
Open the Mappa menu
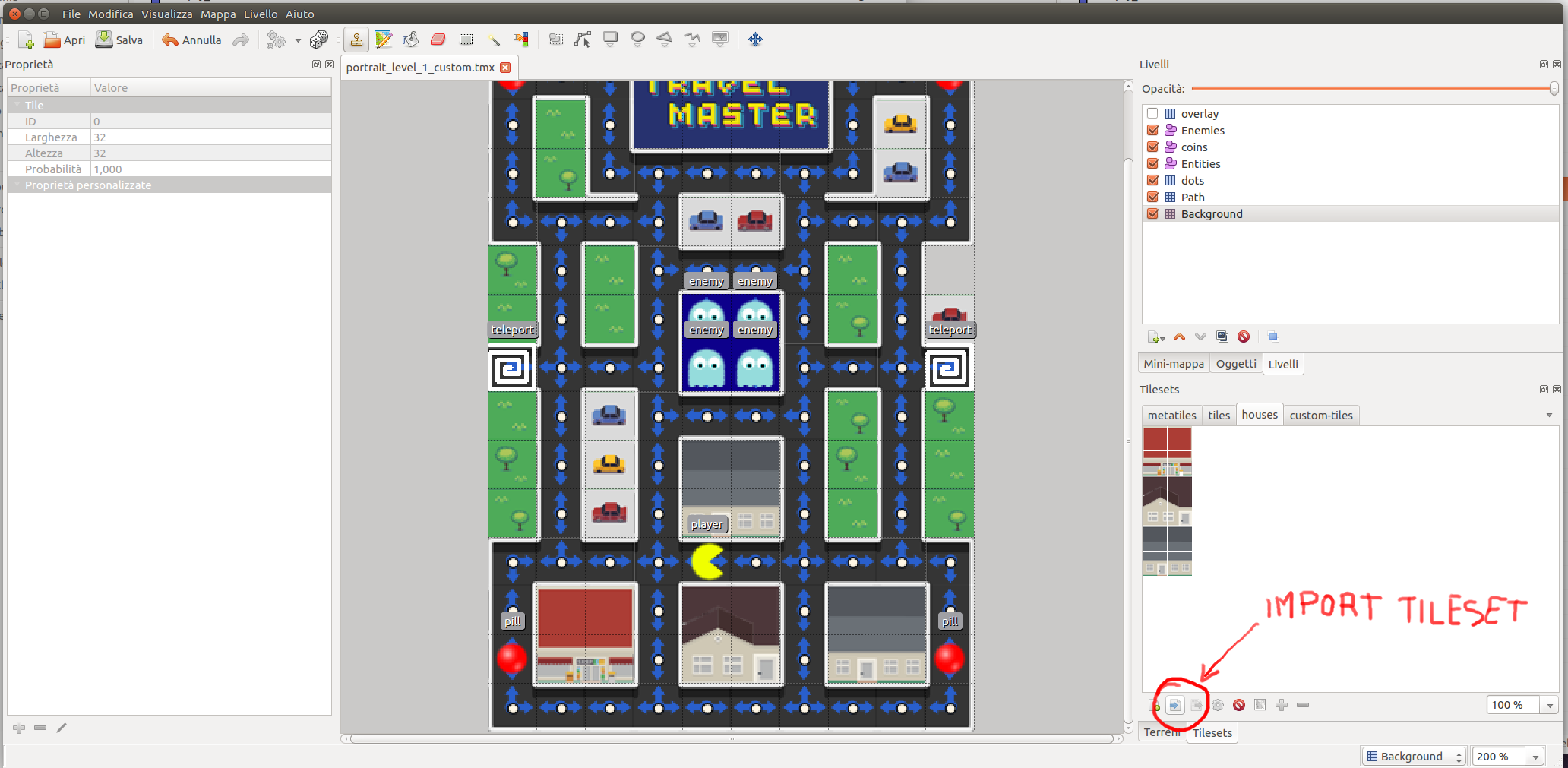tap(218, 14)
